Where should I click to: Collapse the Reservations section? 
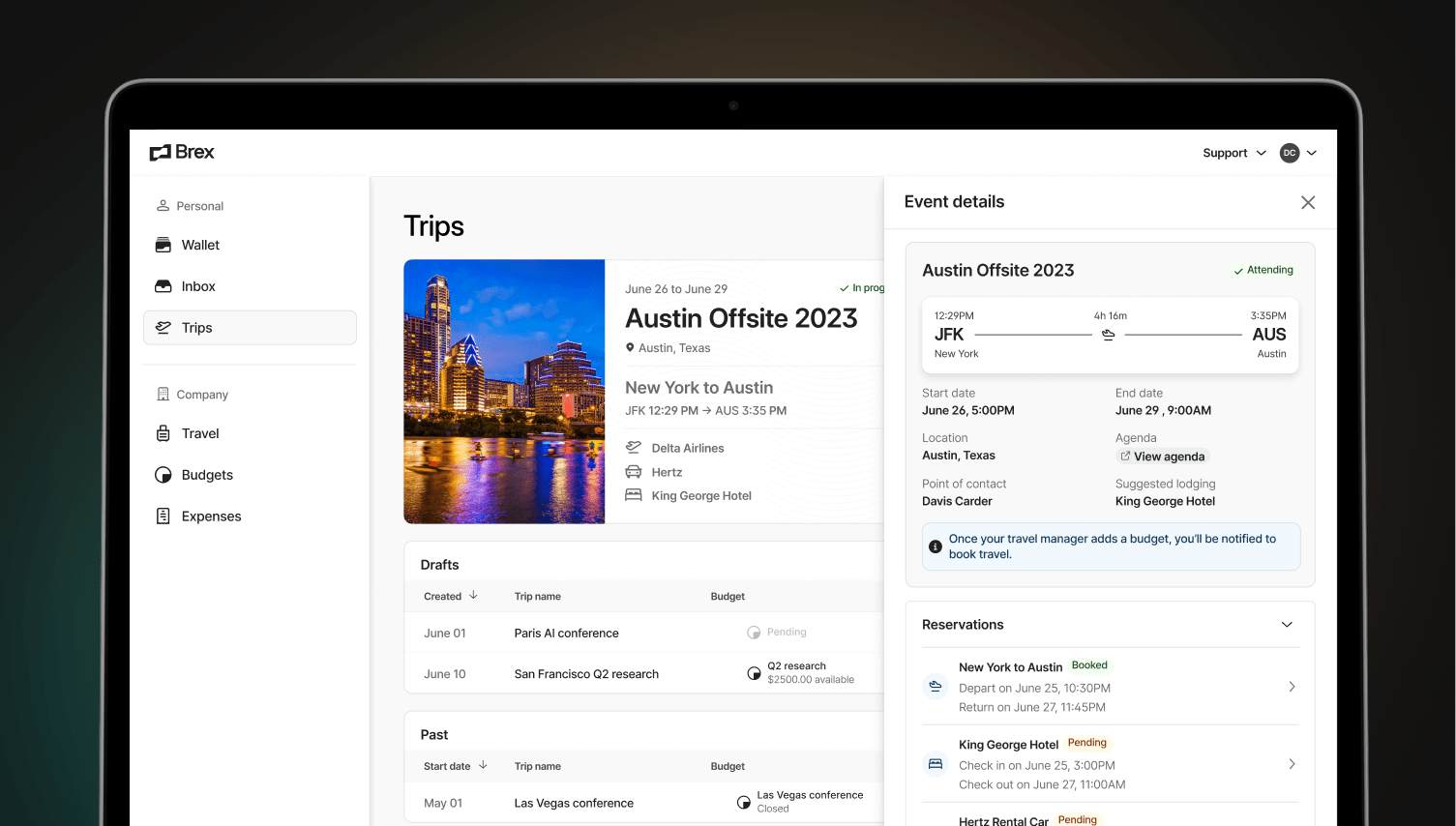click(x=1287, y=625)
